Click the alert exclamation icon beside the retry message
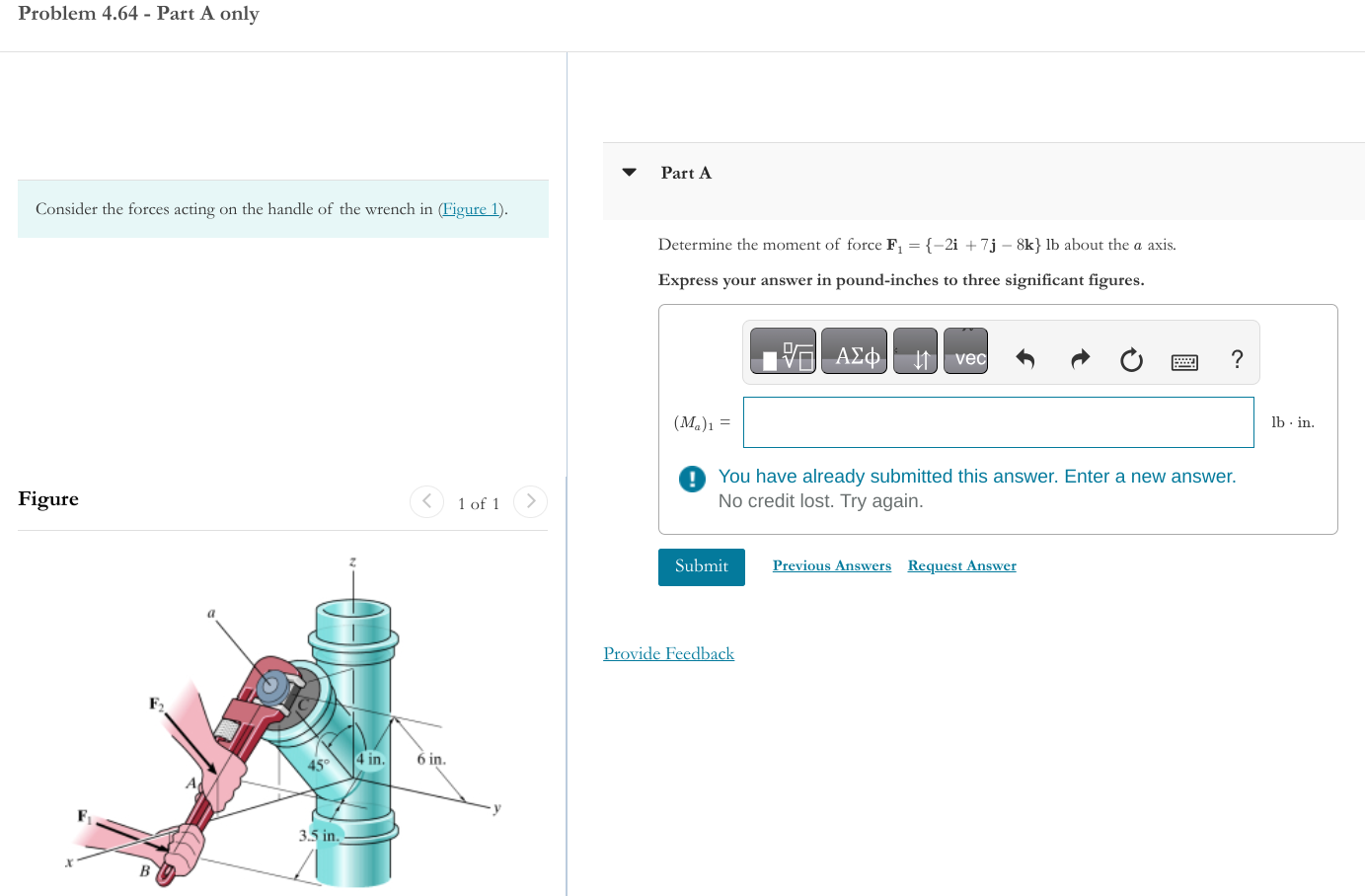This screenshot has height=896, width=1365. [692, 479]
